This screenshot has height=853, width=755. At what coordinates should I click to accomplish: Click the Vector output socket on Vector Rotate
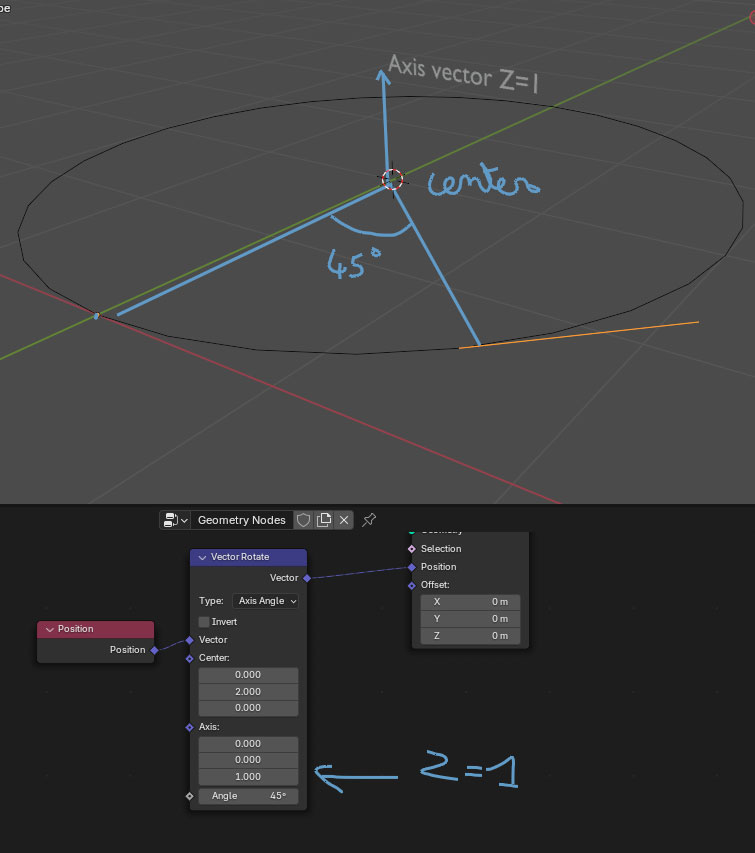pyautogui.click(x=307, y=578)
